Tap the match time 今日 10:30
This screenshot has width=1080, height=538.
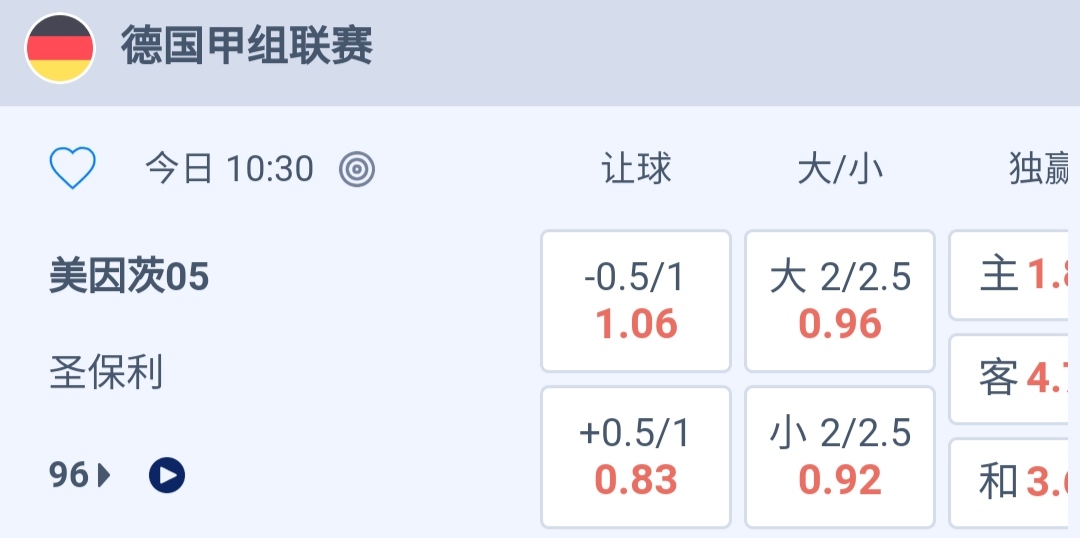229,169
